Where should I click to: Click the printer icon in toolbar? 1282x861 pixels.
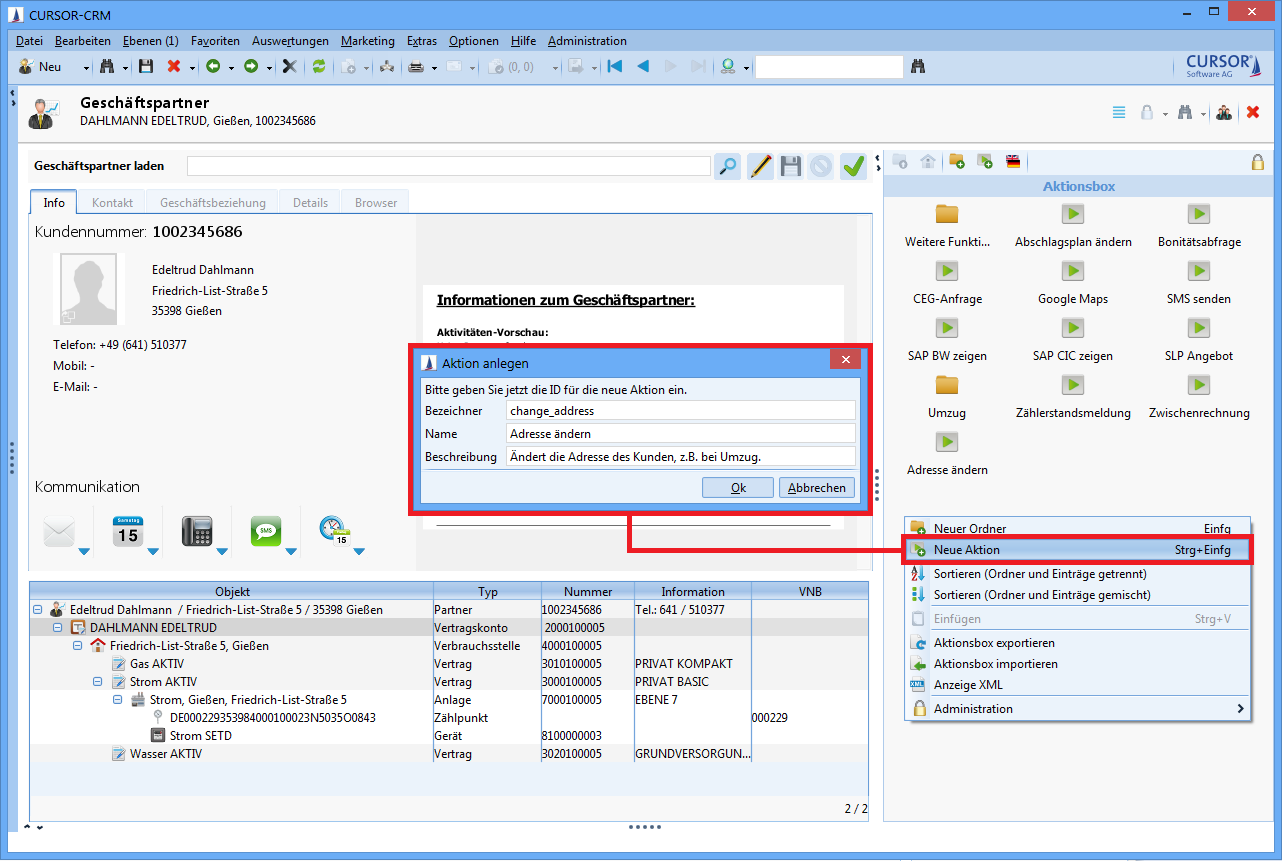pyautogui.click(x=416, y=67)
